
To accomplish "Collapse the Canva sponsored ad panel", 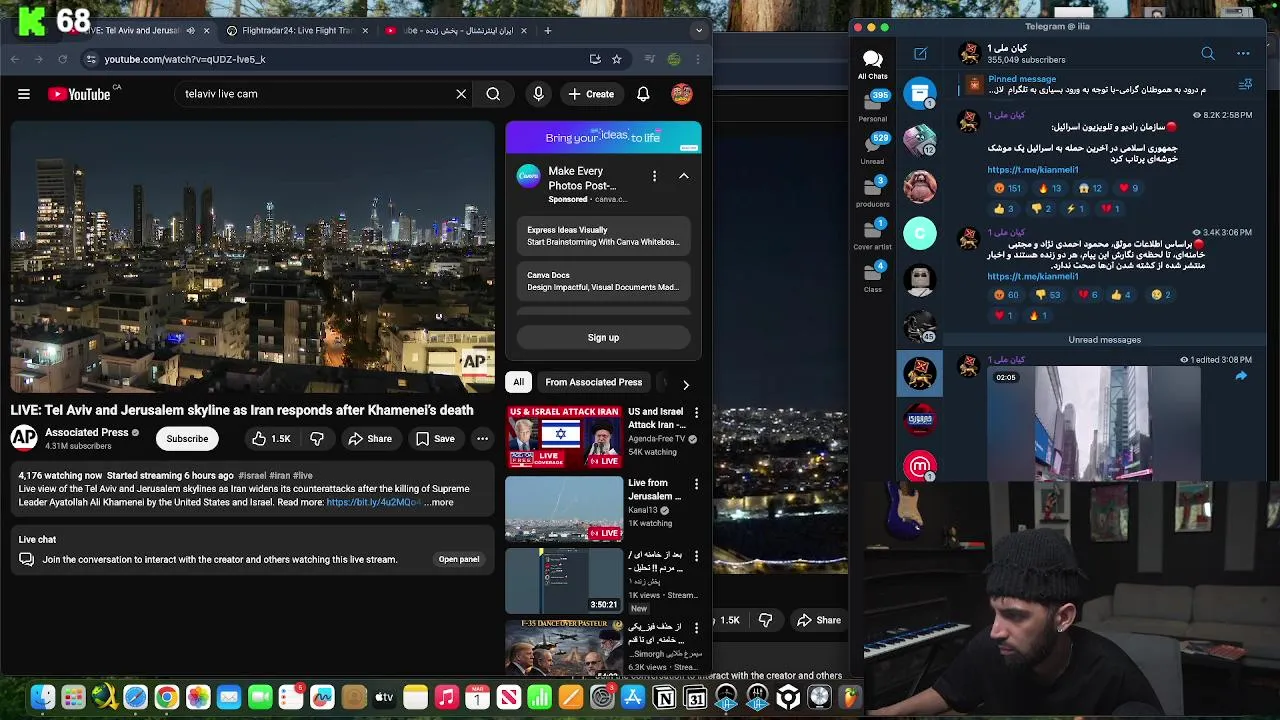I will (x=684, y=176).
